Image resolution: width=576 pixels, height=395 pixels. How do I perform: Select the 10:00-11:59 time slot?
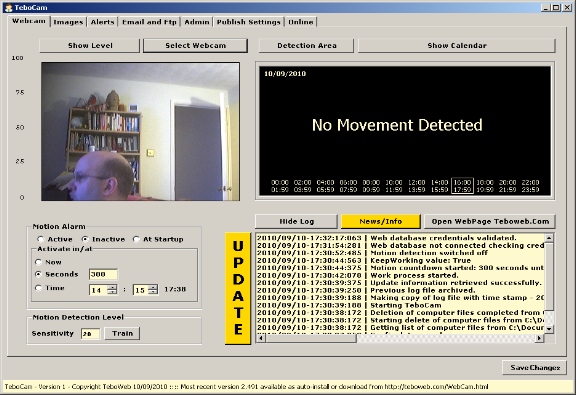[394, 186]
